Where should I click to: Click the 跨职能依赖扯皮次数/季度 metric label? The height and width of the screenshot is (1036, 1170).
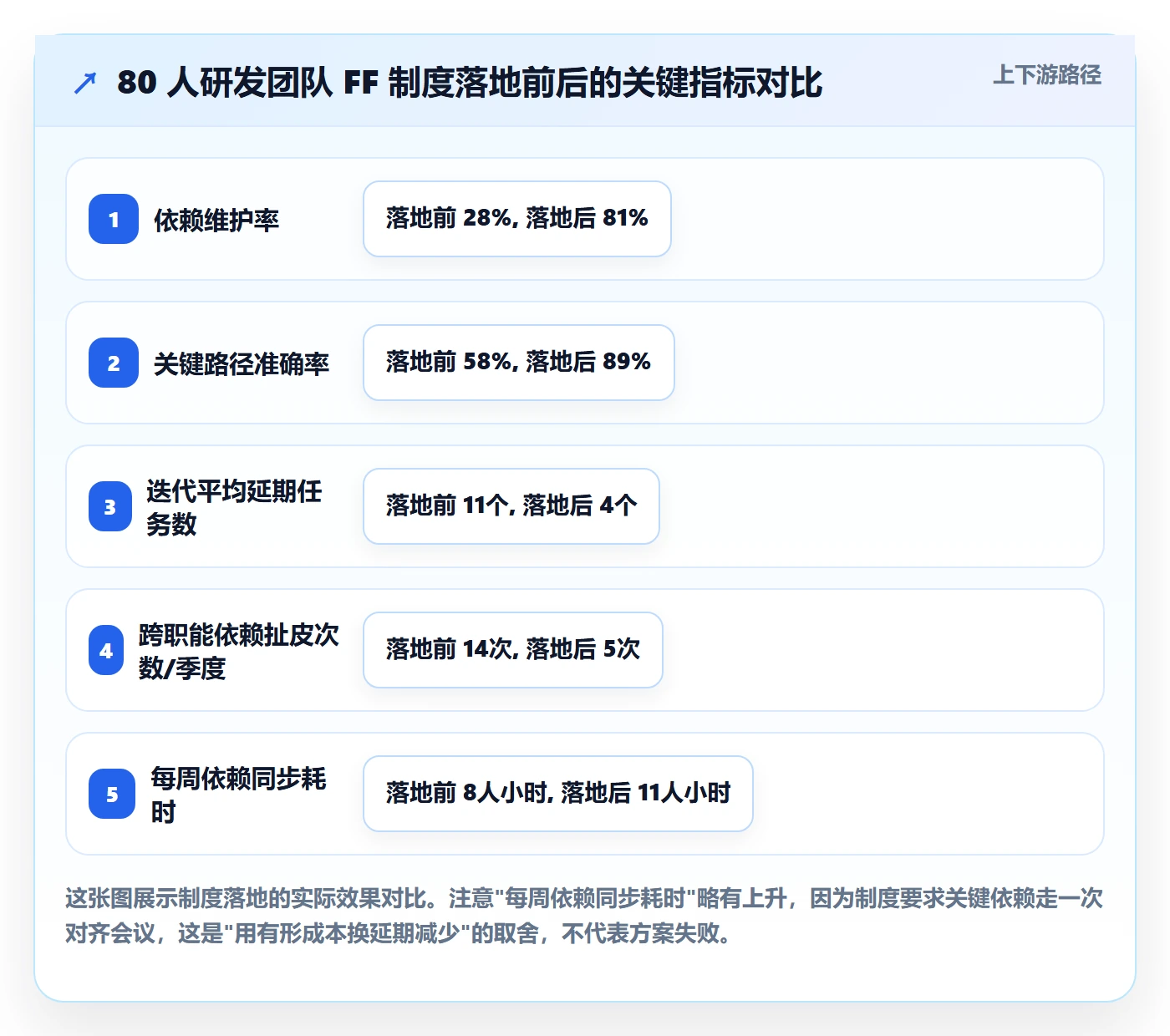239,651
